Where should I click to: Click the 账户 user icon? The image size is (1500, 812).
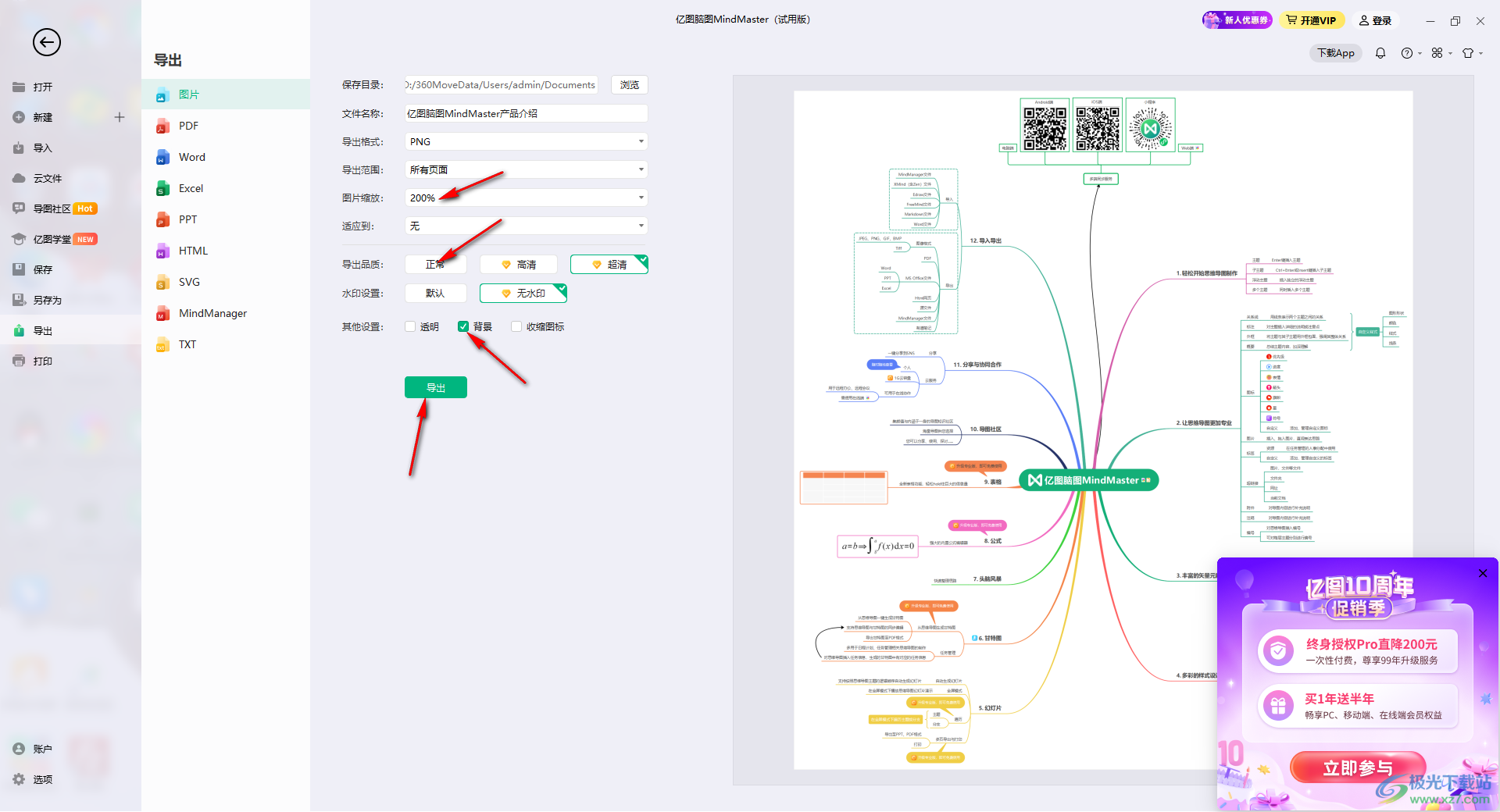point(19,749)
